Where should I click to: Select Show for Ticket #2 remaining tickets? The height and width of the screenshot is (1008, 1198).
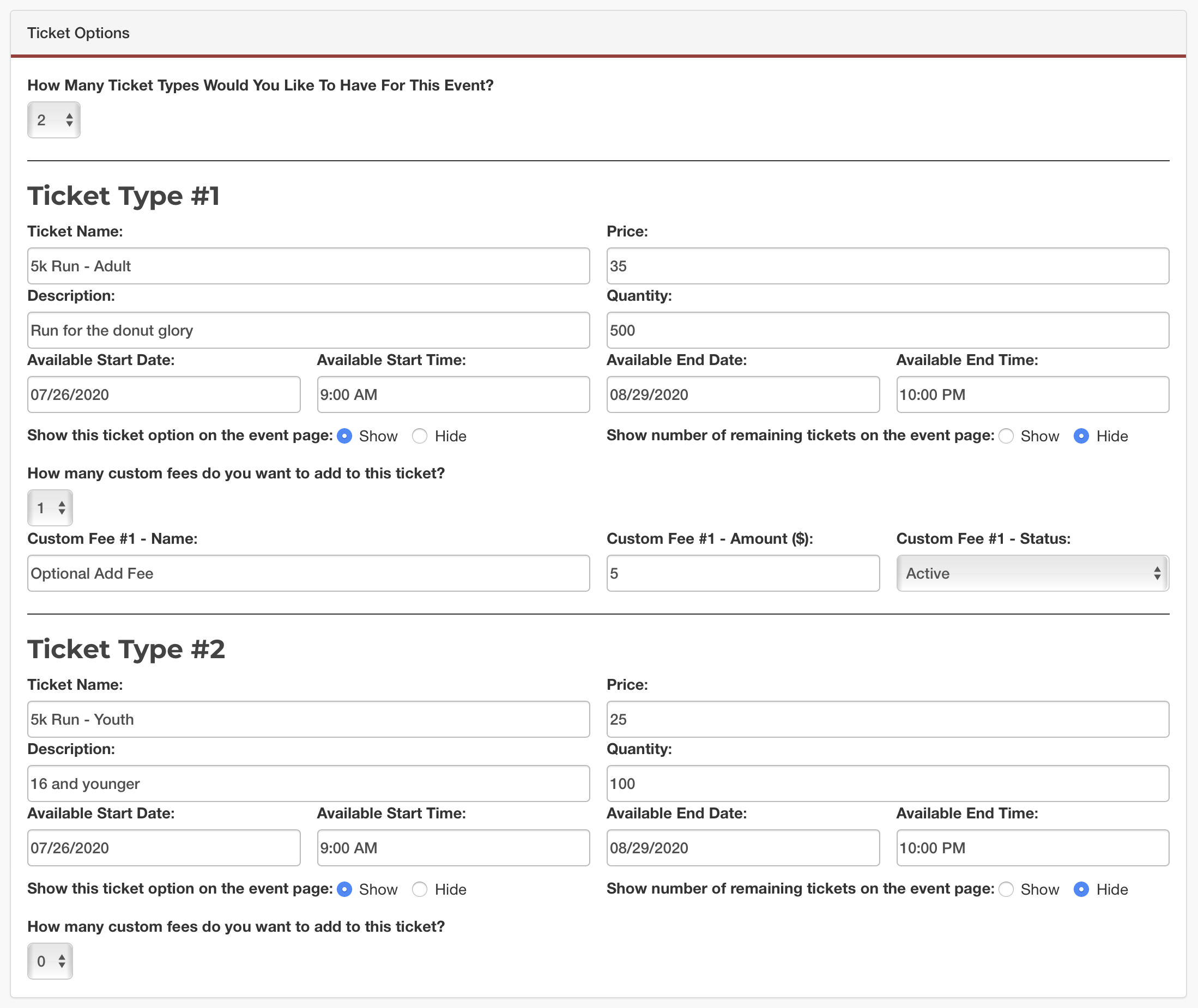coord(1007,889)
